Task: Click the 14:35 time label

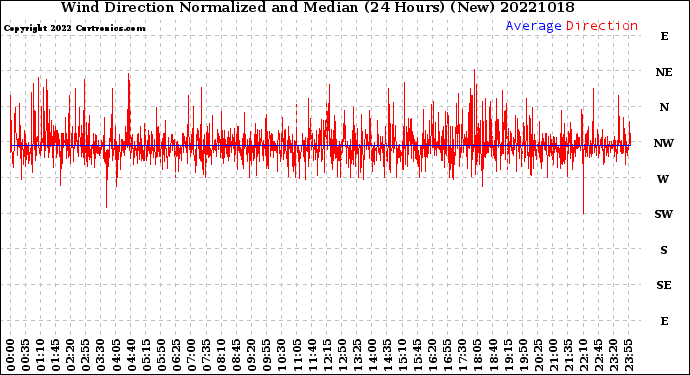Action: click(387, 355)
